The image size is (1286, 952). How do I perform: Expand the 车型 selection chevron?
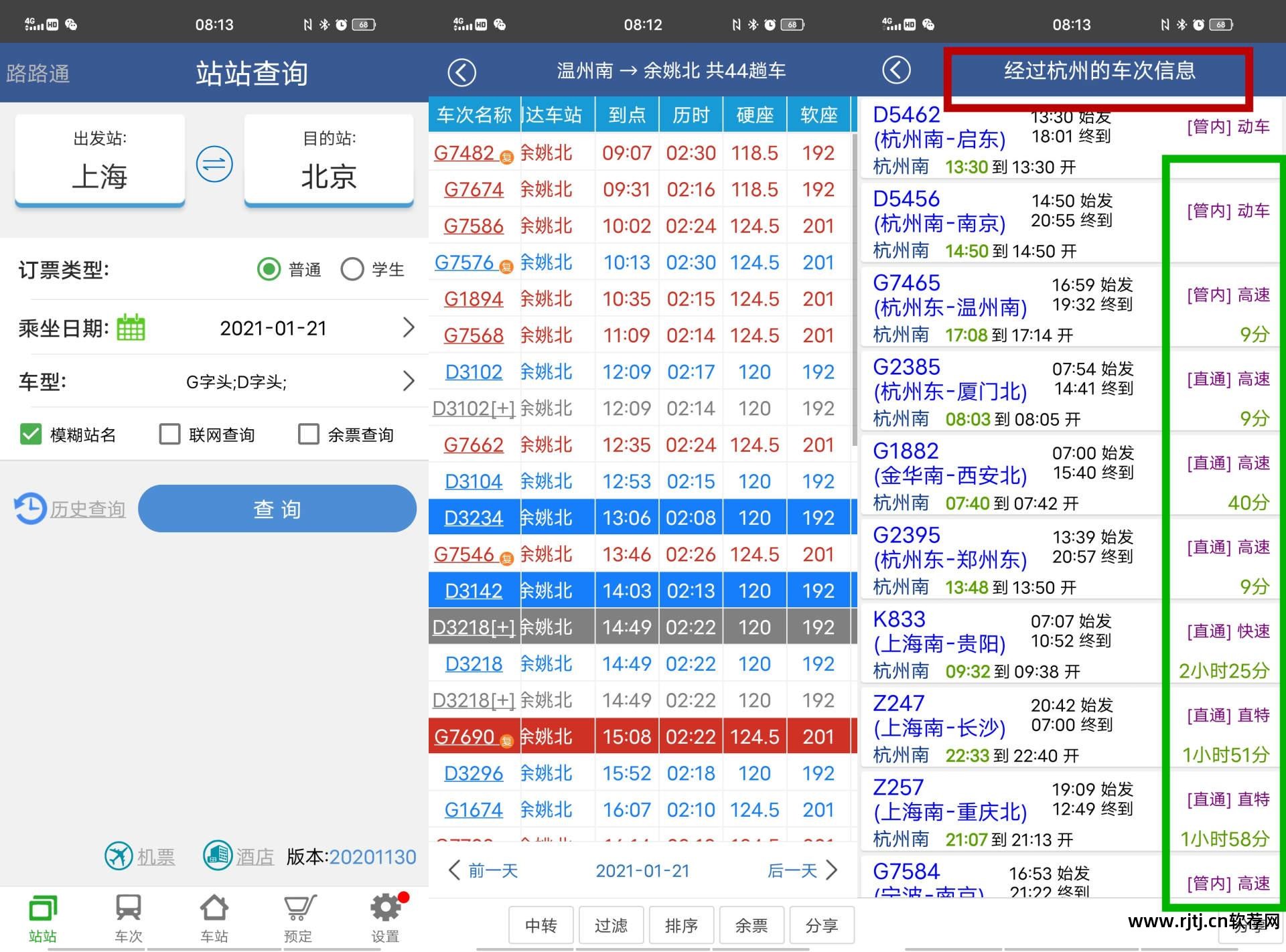click(x=409, y=381)
